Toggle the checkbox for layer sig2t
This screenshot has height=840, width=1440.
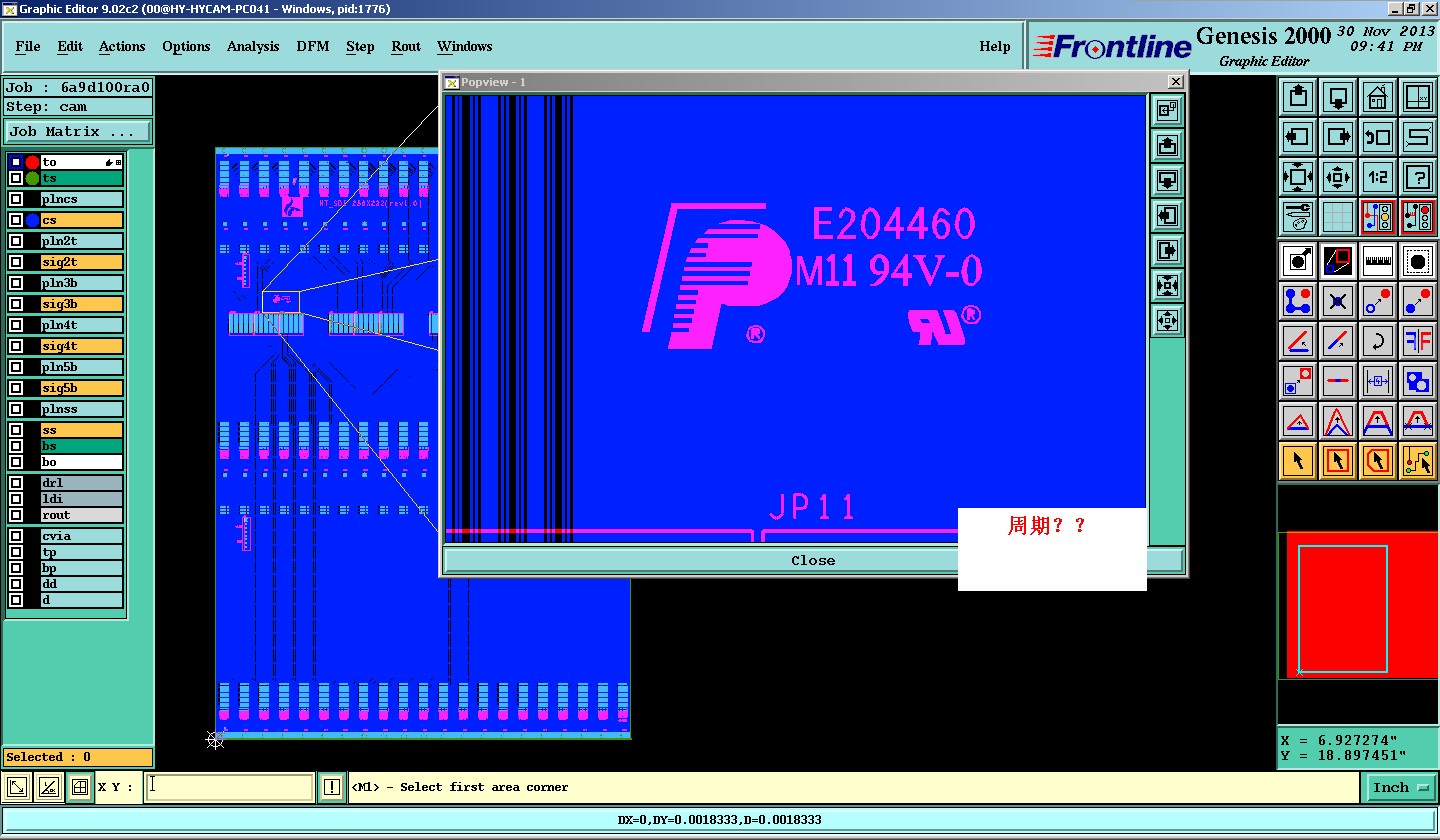point(16,262)
